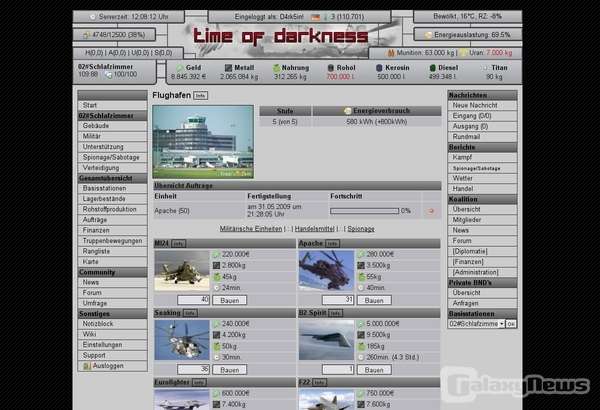
Task: Open Karte menu item
Action: pyautogui.click(x=112, y=262)
